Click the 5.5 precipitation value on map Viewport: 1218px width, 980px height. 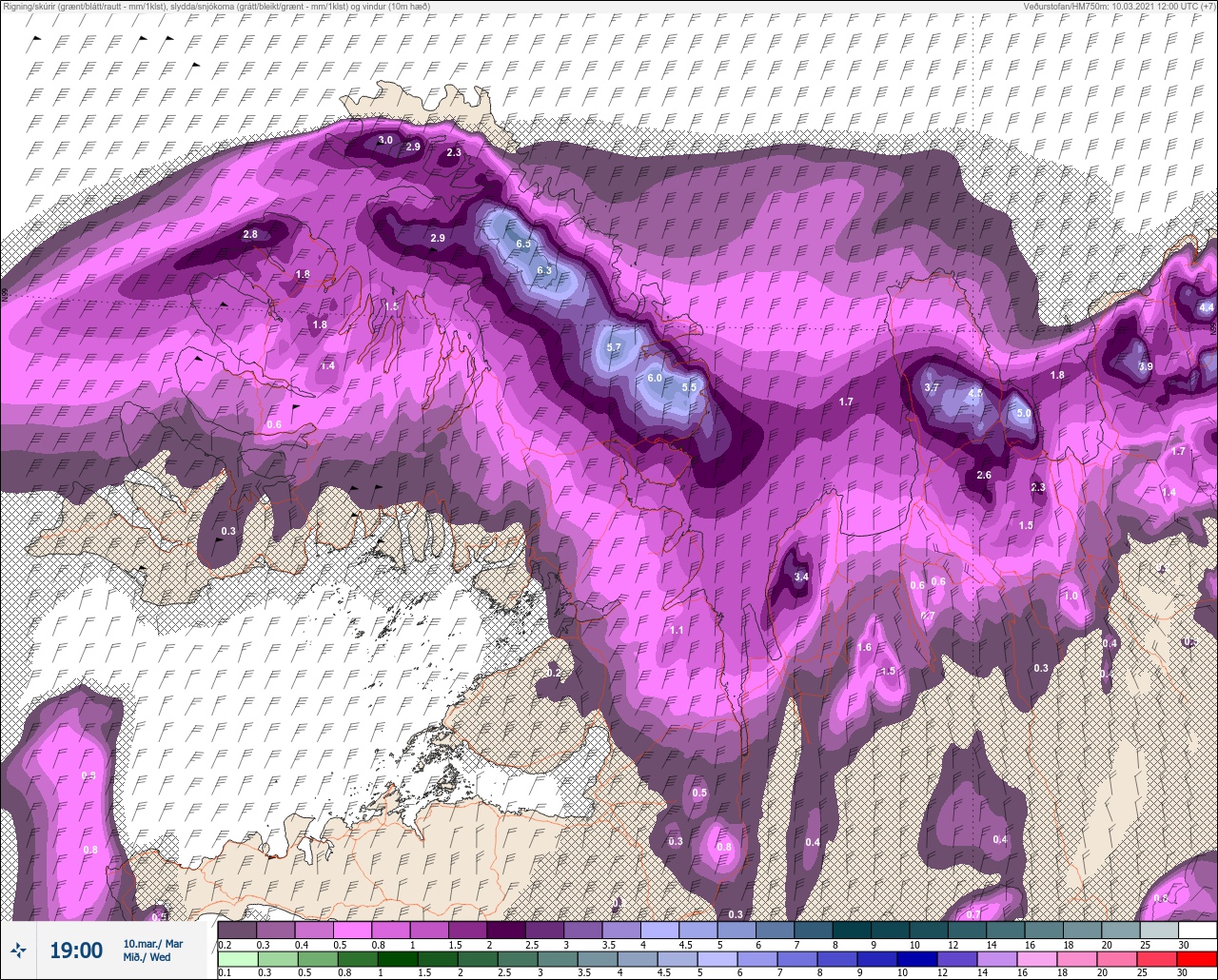(690, 386)
